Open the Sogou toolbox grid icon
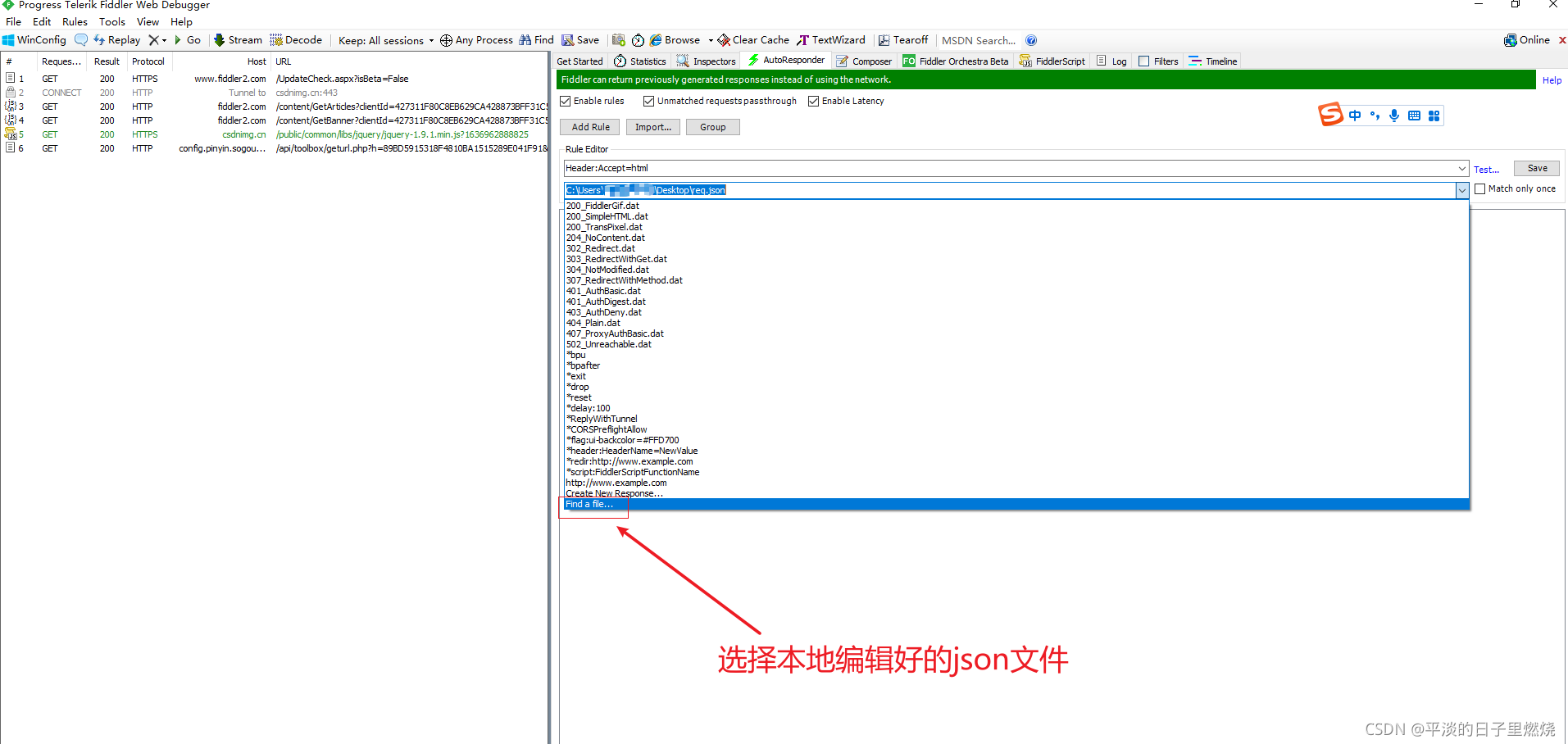The image size is (1568, 744). click(1434, 116)
